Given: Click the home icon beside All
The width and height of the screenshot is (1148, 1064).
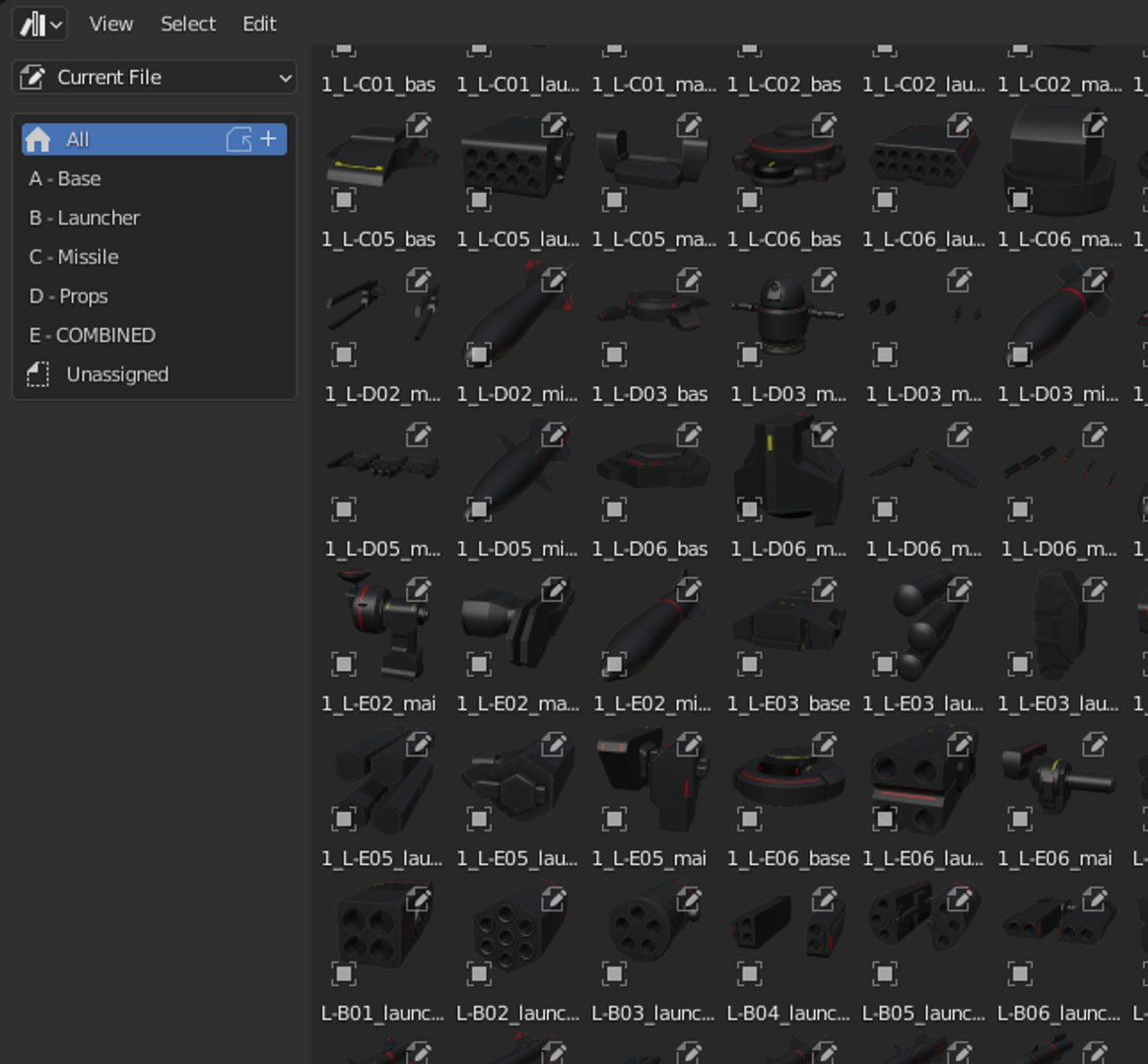Looking at the screenshot, I should 38,140.
